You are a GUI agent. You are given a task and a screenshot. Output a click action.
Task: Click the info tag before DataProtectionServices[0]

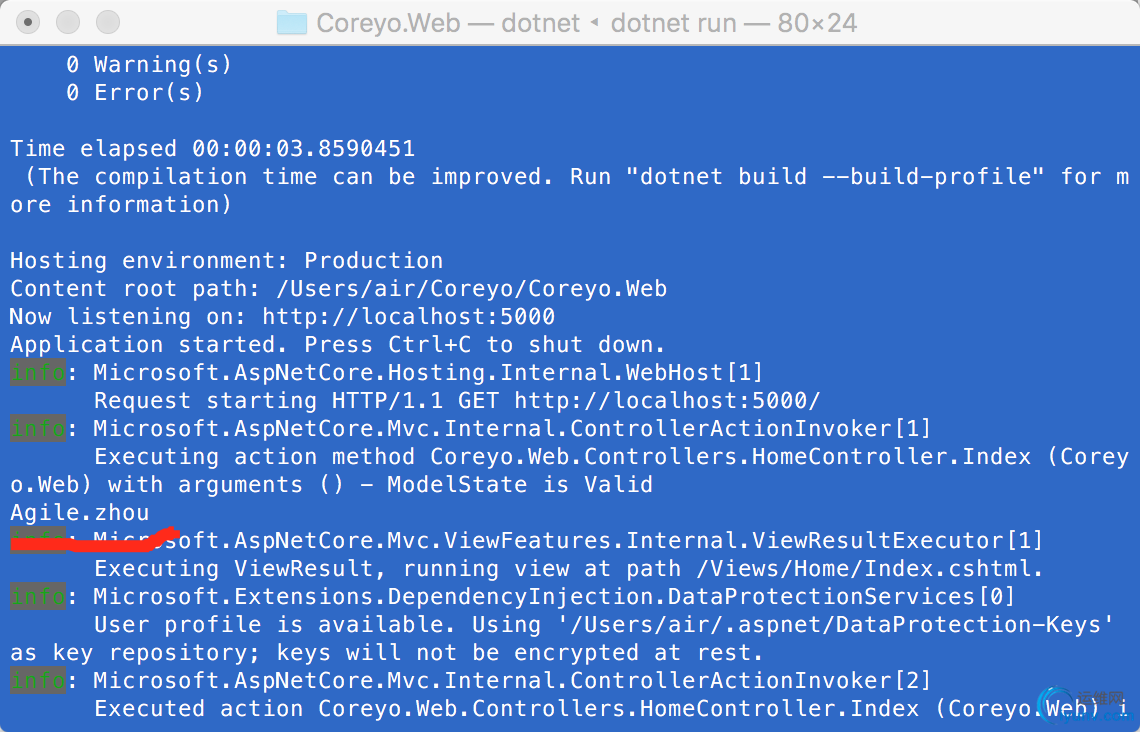38,596
